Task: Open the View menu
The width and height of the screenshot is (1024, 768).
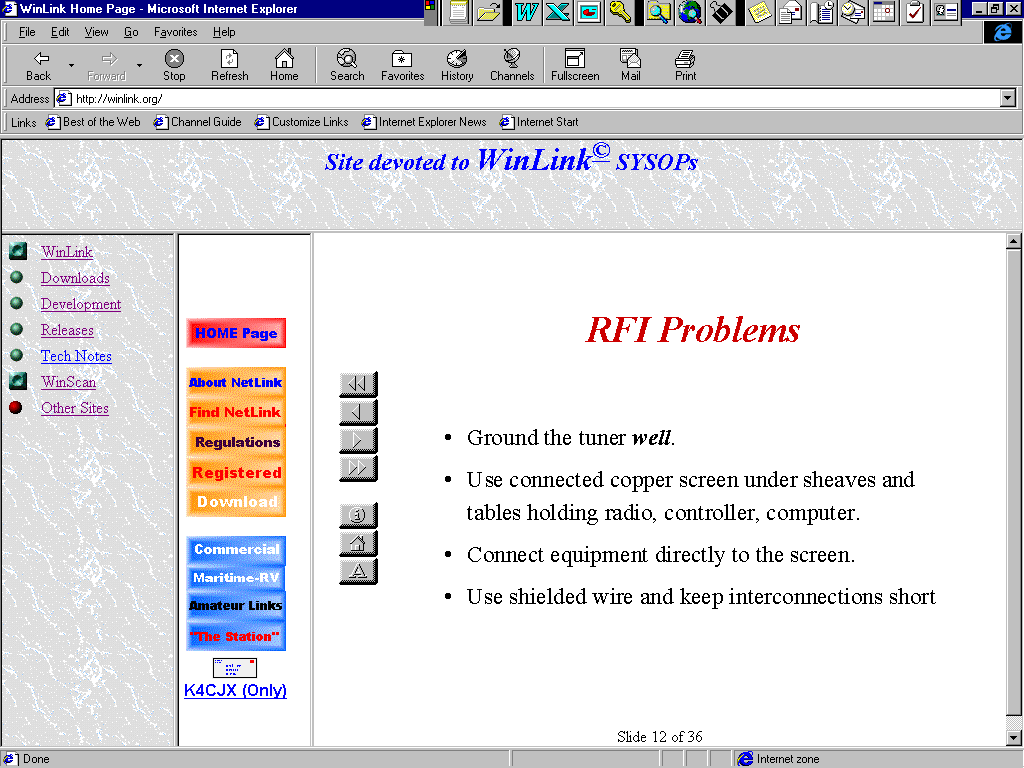Action: (x=96, y=32)
